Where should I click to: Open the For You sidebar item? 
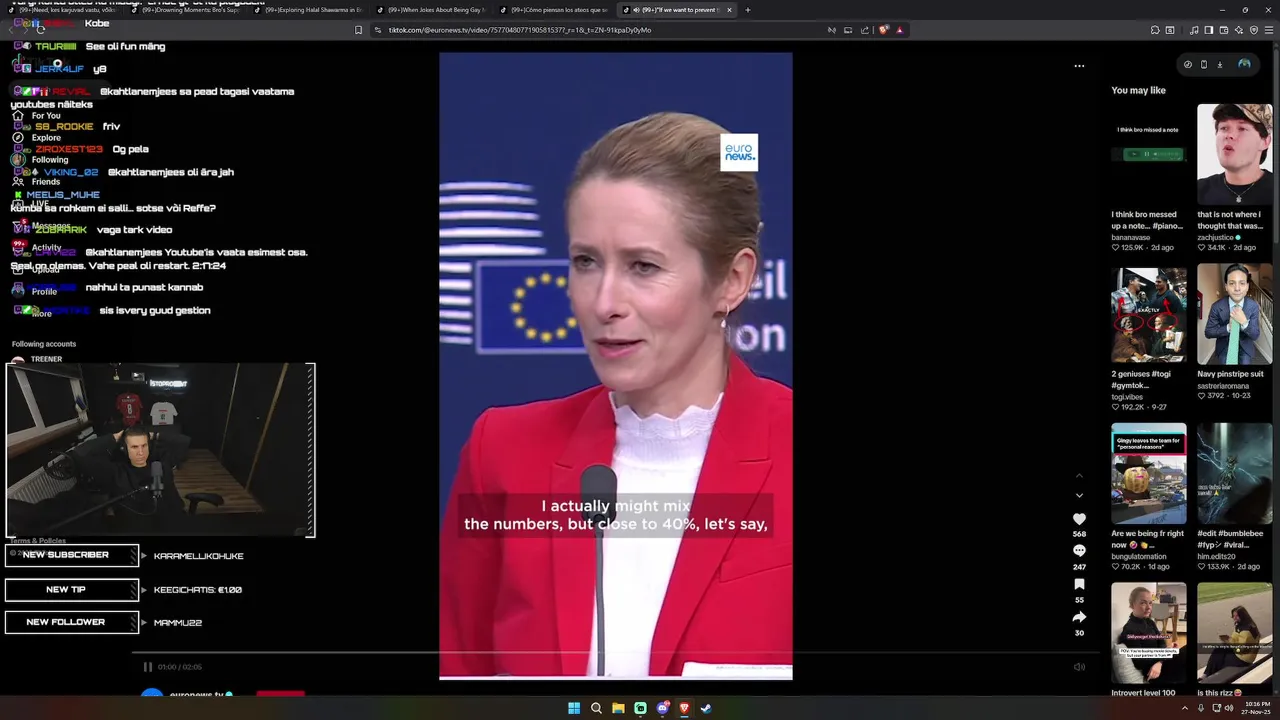pos(36,116)
